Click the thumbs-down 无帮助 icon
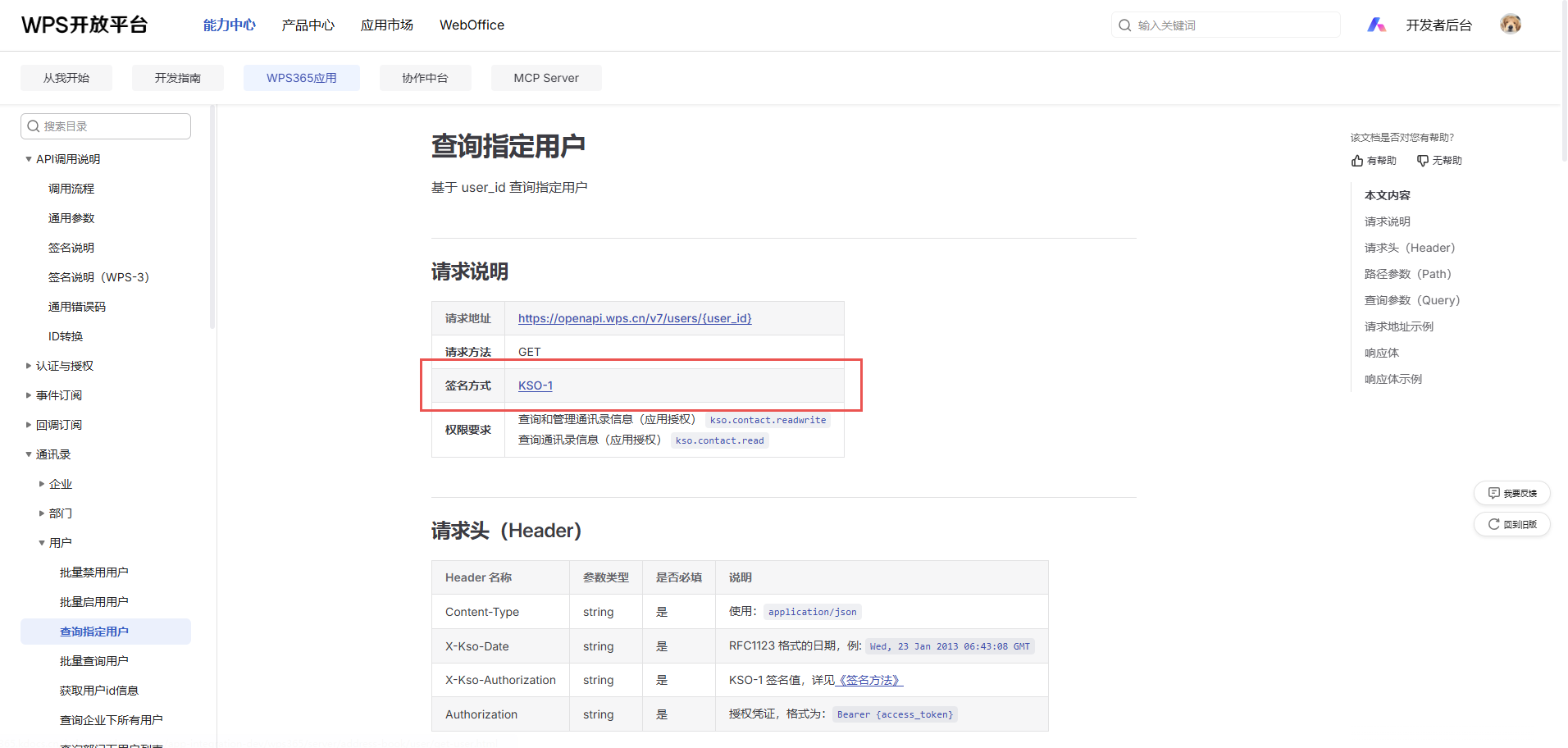The width and height of the screenshot is (1568, 748). (1423, 161)
